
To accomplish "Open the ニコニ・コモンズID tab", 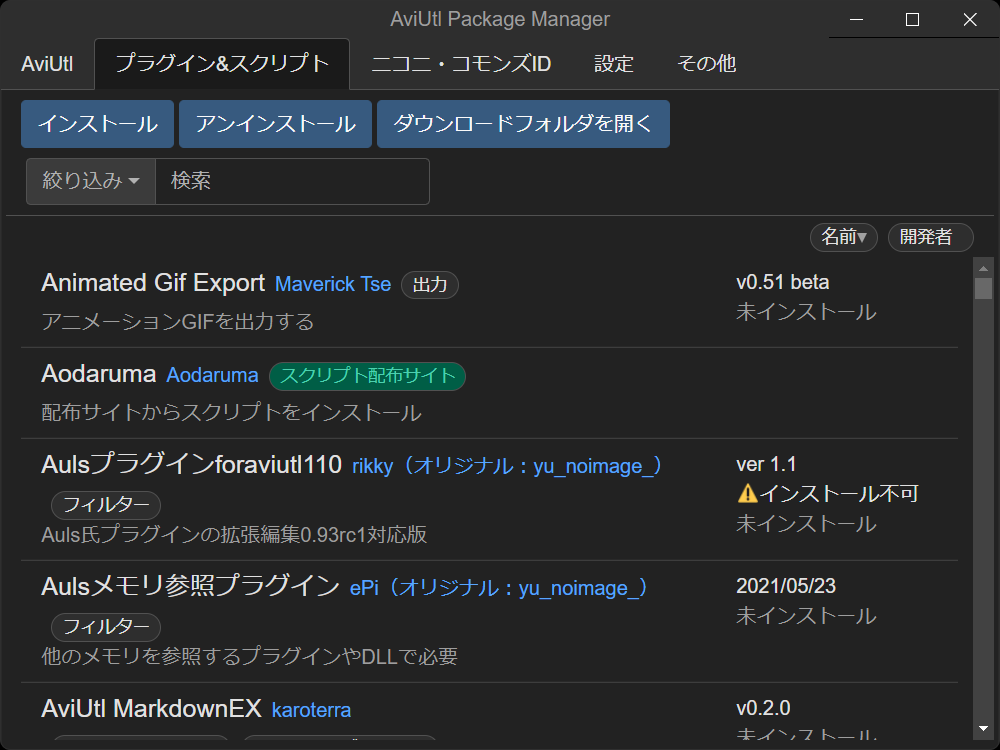I will pyautogui.click(x=461, y=64).
